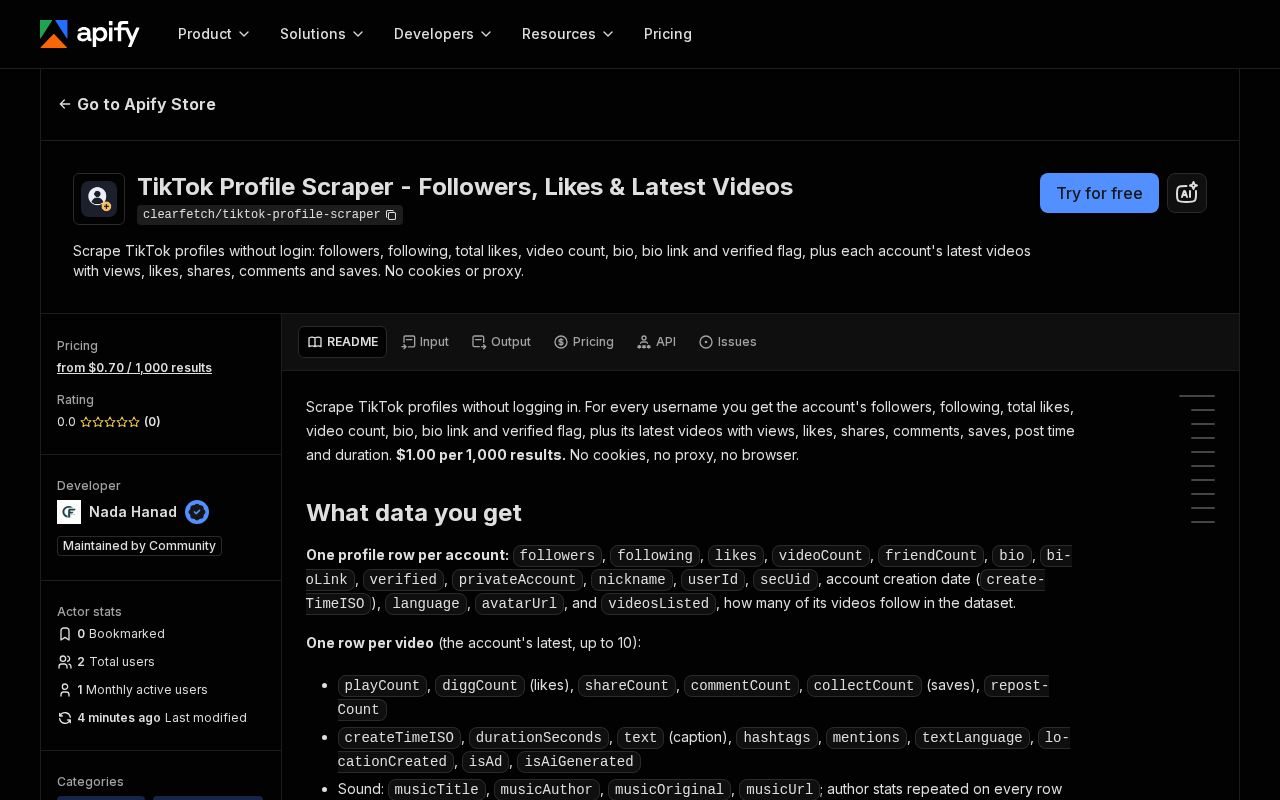Open the Pricing page in top navigation
The image size is (1280, 800).
[668, 34]
